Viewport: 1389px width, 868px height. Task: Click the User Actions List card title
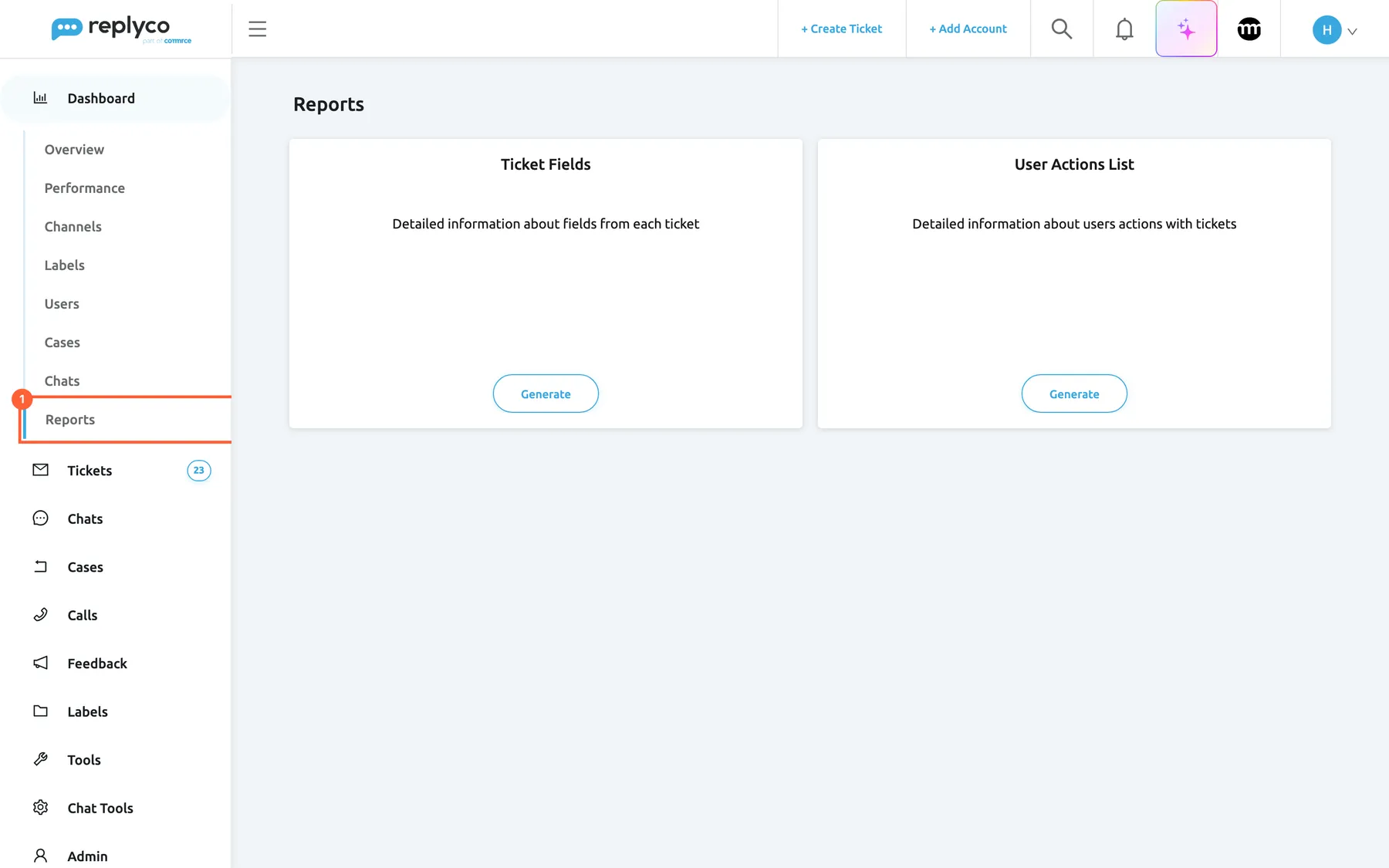pyautogui.click(x=1074, y=164)
